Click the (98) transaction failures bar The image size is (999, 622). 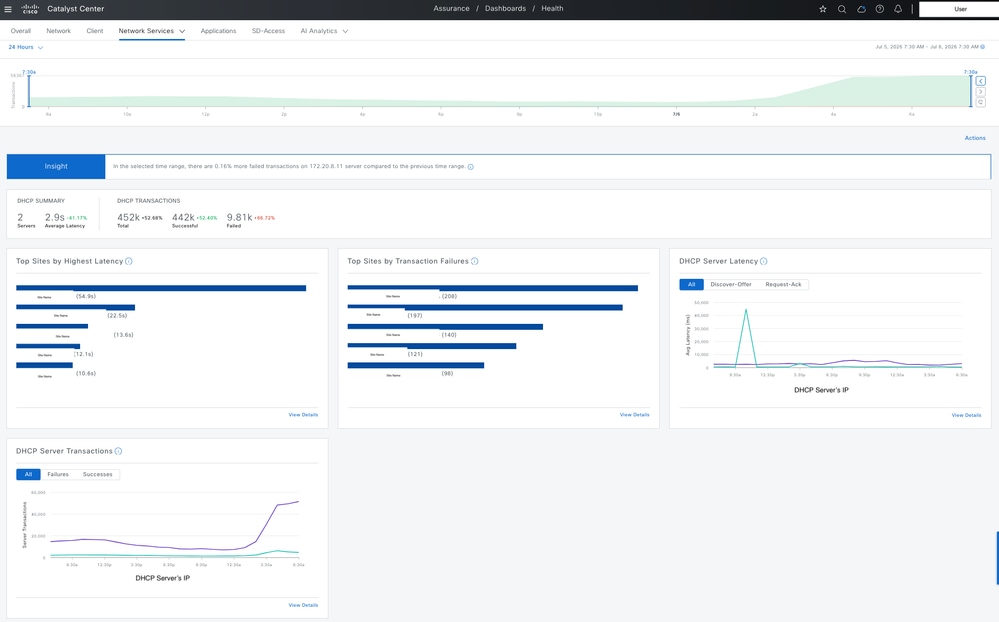tap(415, 365)
